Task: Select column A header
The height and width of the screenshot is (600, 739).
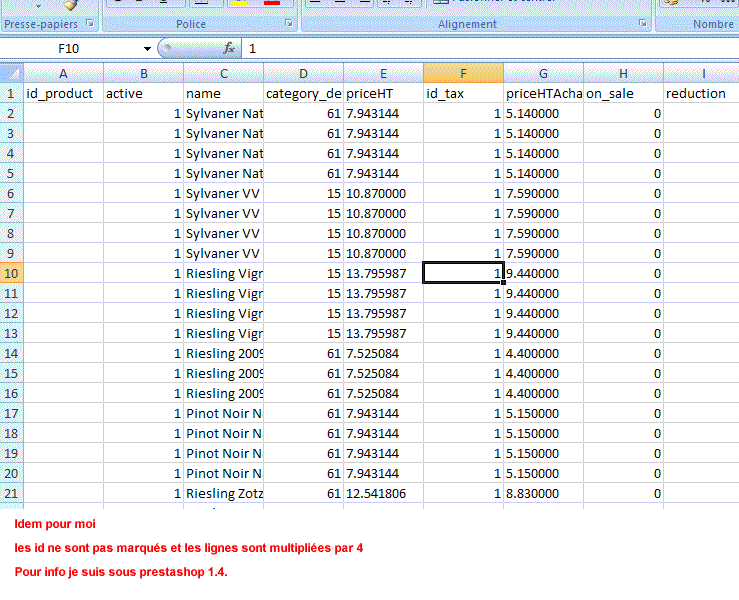Action: click(x=63, y=73)
